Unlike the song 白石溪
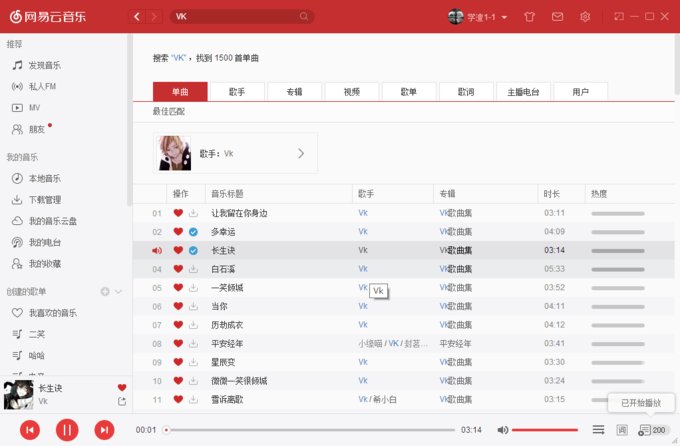 178,269
